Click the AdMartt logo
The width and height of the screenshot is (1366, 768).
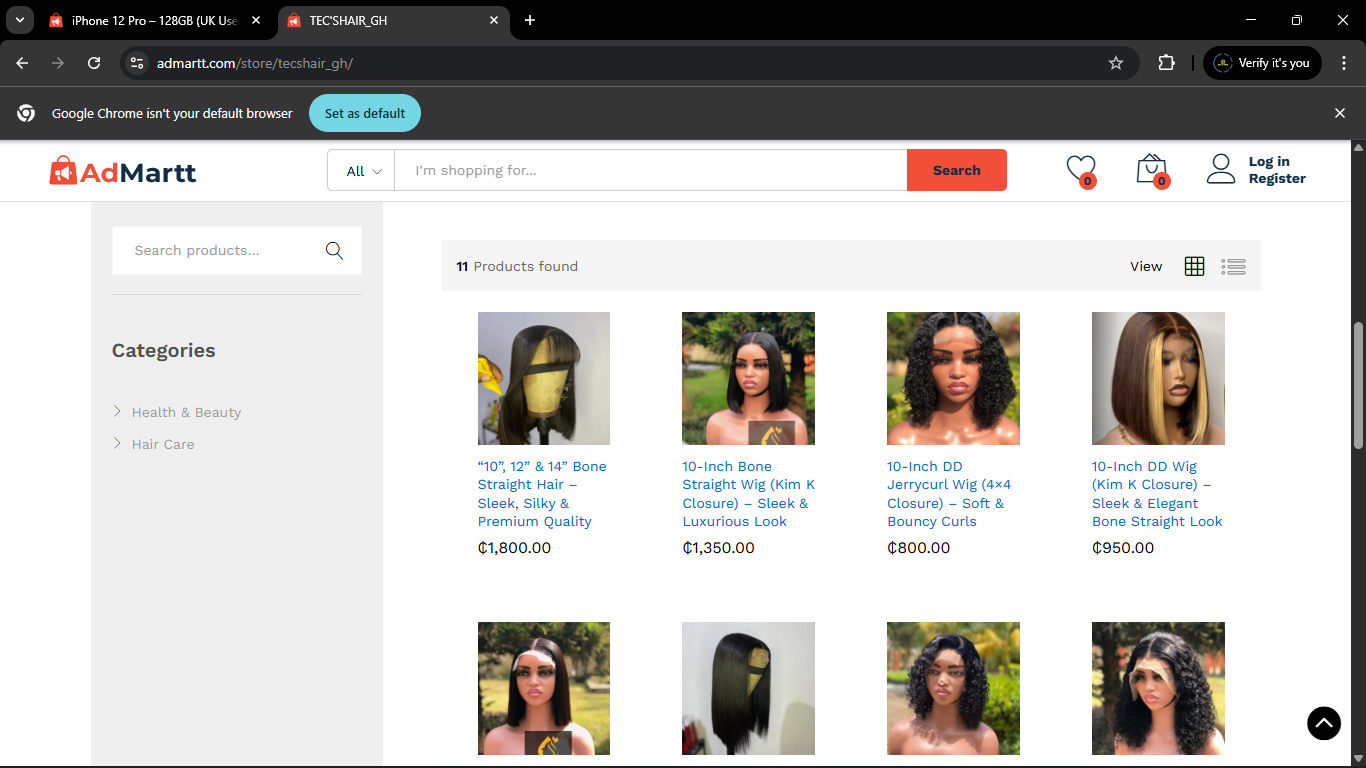[123, 171]
